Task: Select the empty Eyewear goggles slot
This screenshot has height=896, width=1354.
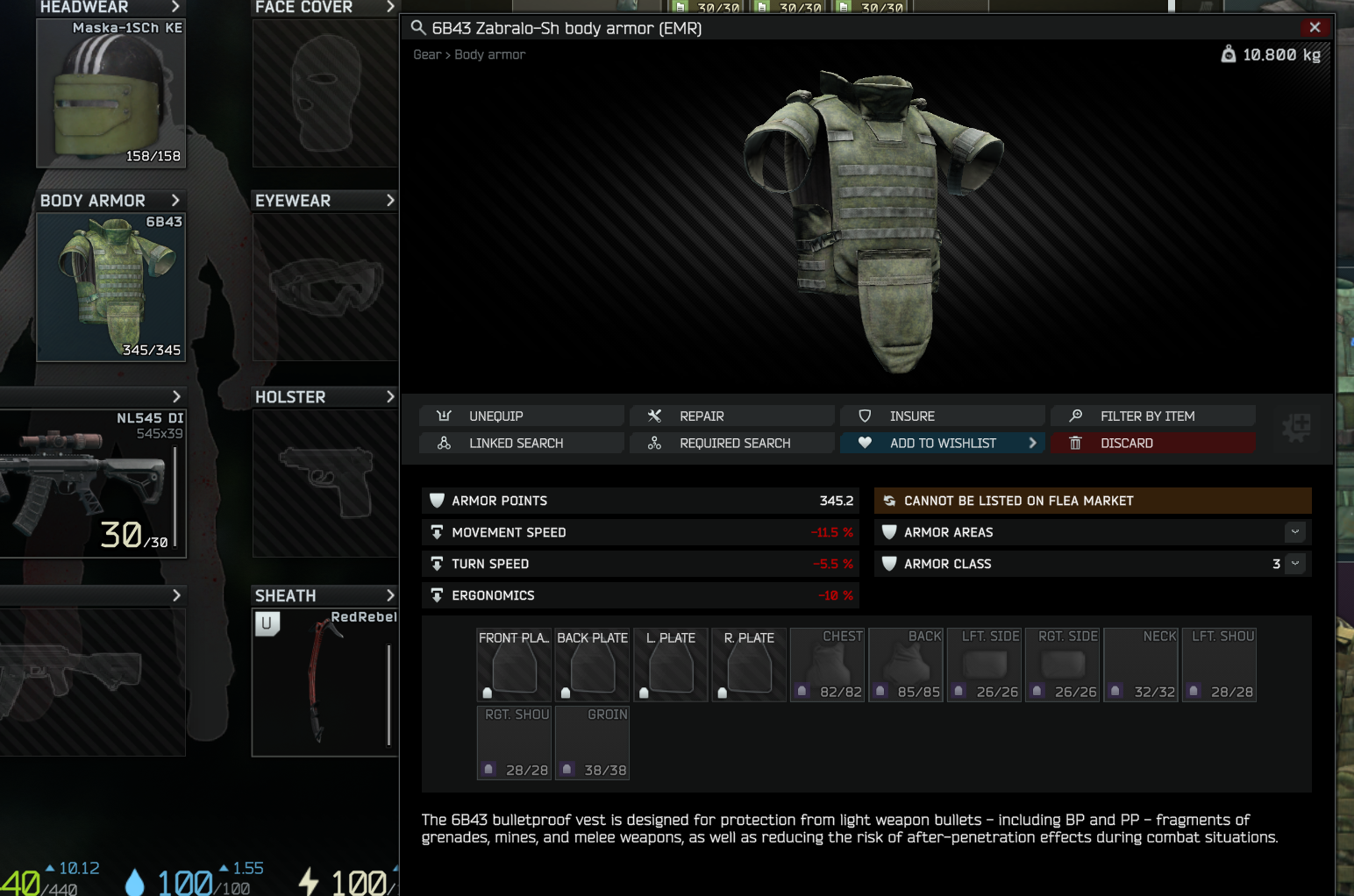Action: [x=325, y=287]
